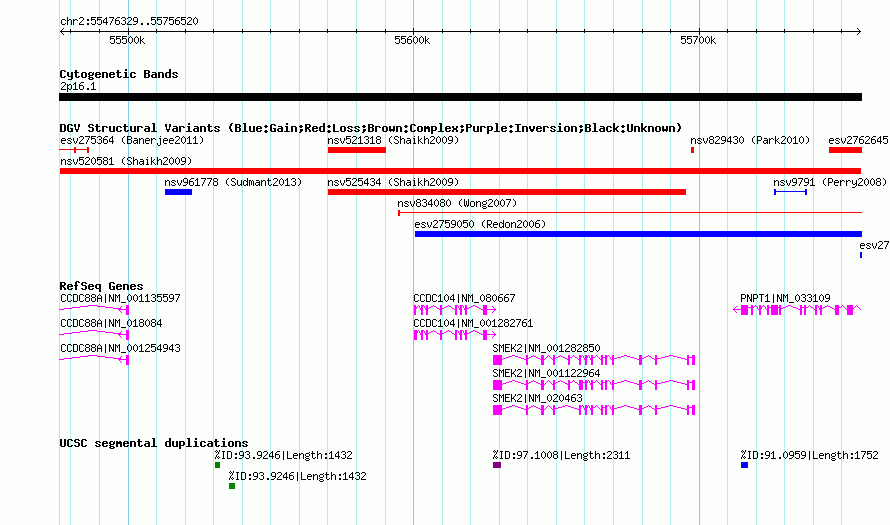This screenshot has height=525, width=890.
Task: Click the CCDC104|NM_001282761 gene label
Action: pyautogui.click(x=473, y=323)
